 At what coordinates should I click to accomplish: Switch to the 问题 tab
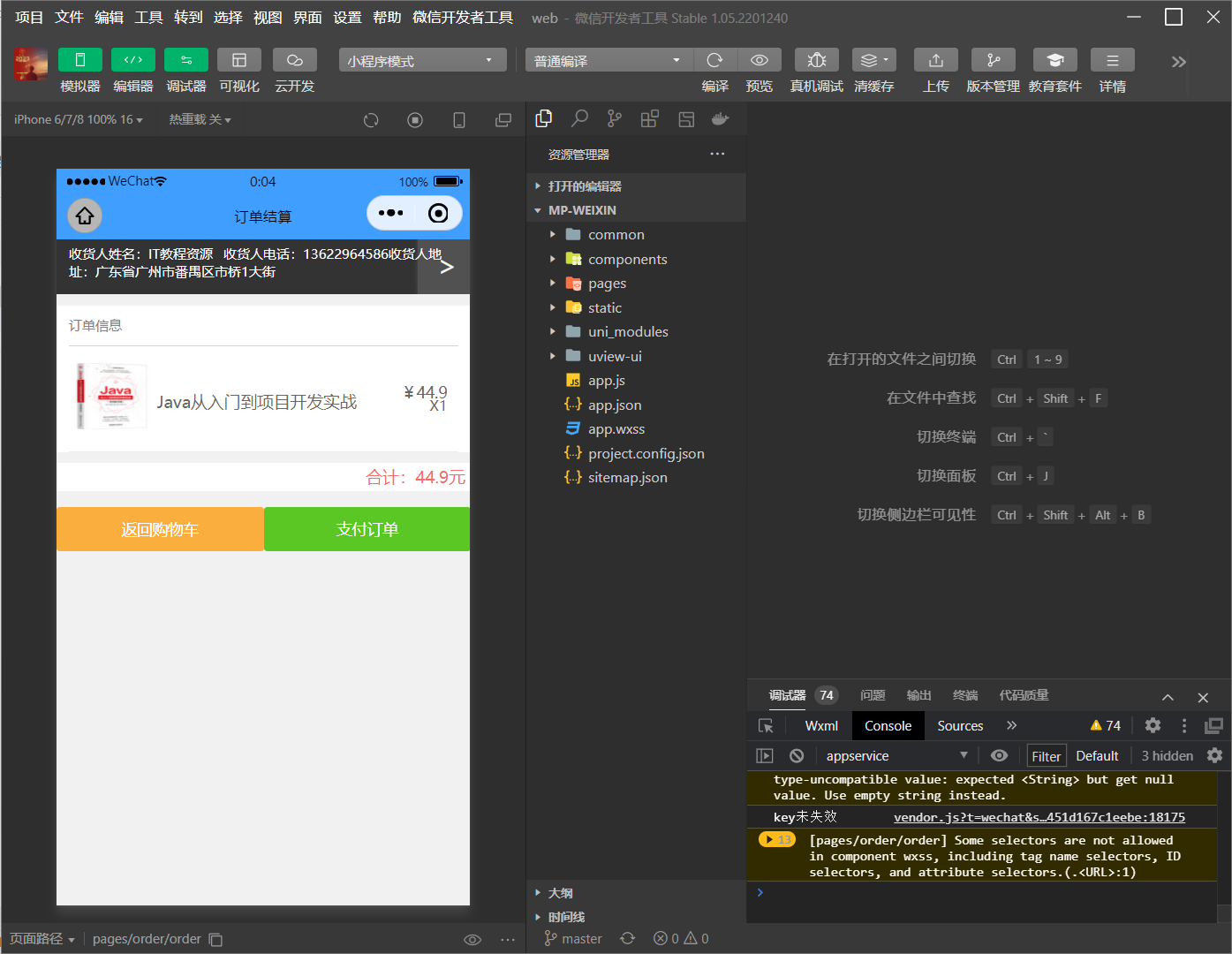tap(873, 695)
